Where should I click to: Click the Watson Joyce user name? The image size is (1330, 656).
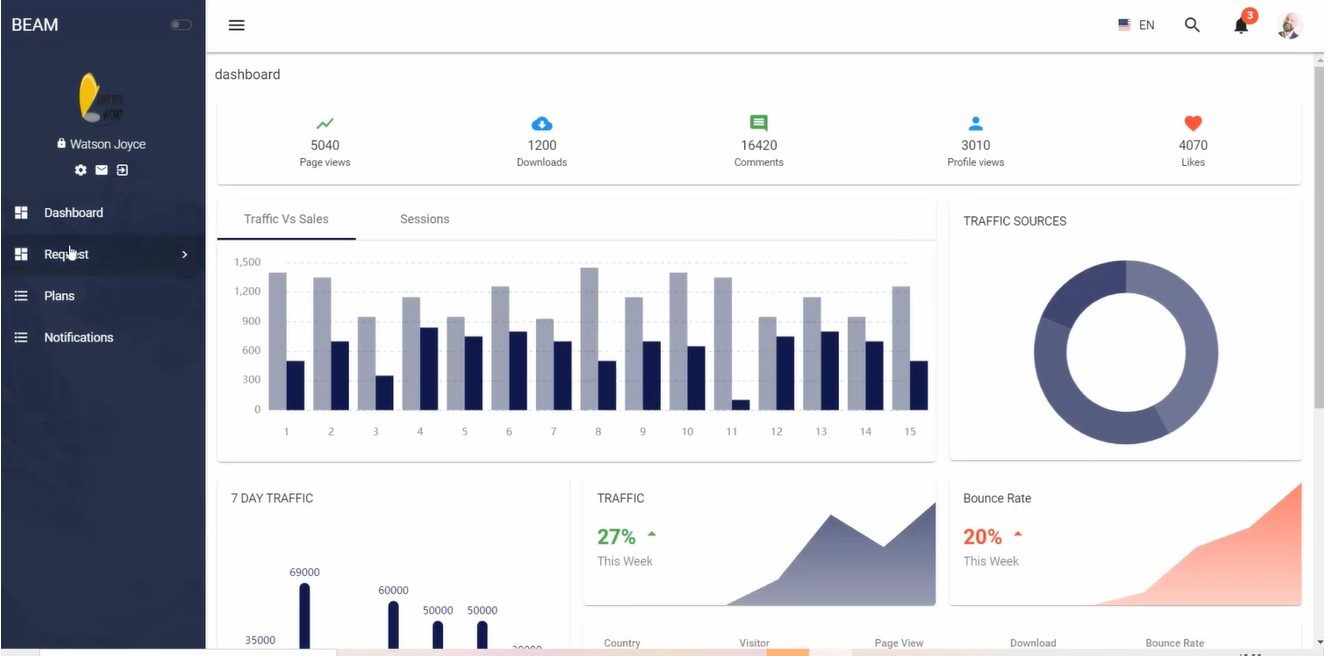tap(108, 144)
